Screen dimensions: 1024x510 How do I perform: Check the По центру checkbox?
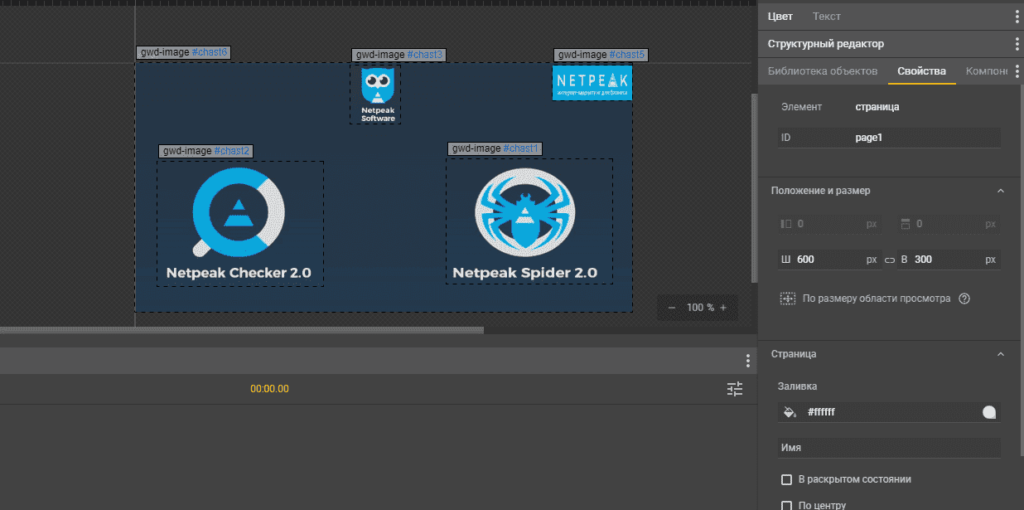(x=787, y=505)
